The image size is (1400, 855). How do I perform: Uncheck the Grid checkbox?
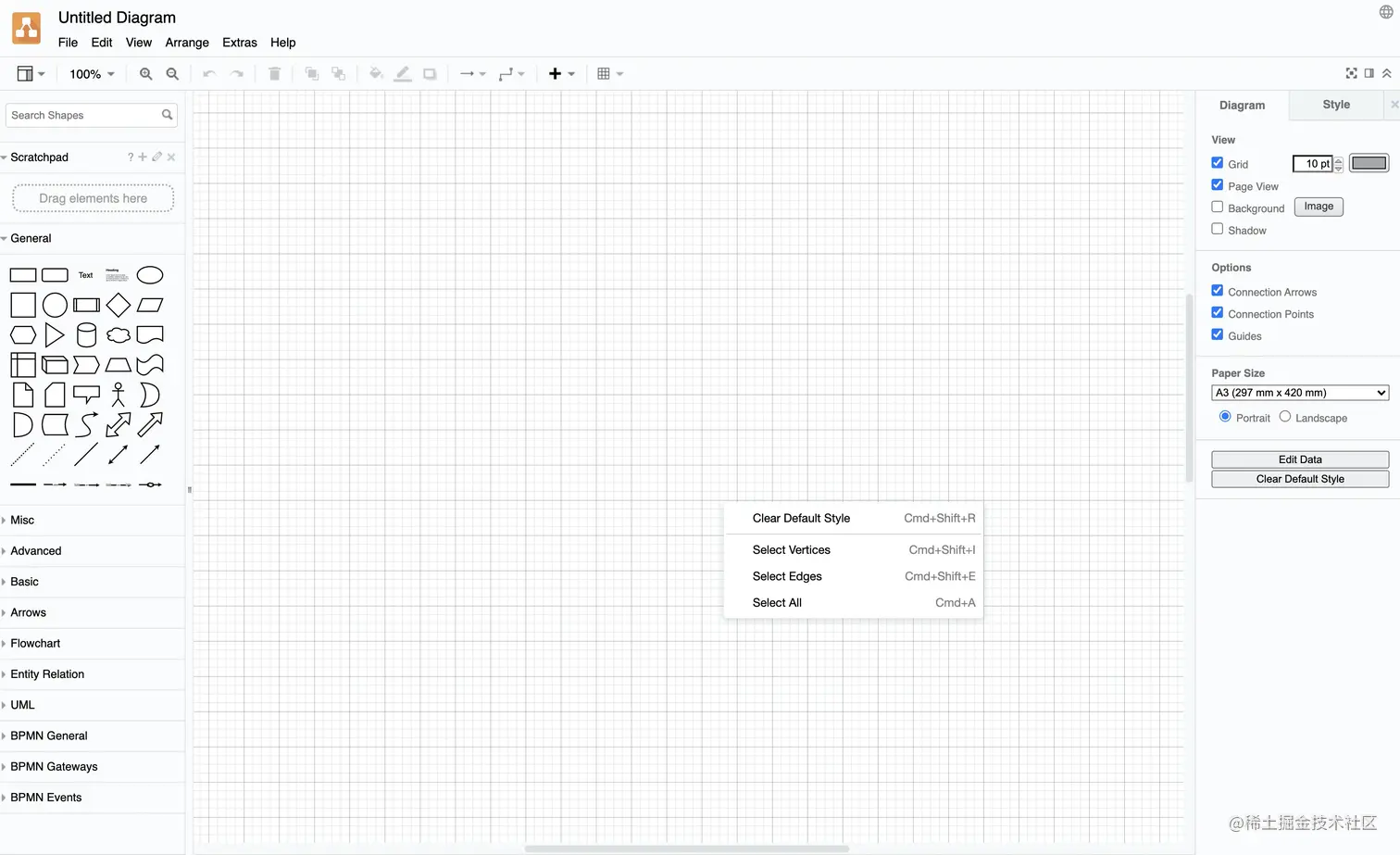click(x=1218, y=163)
